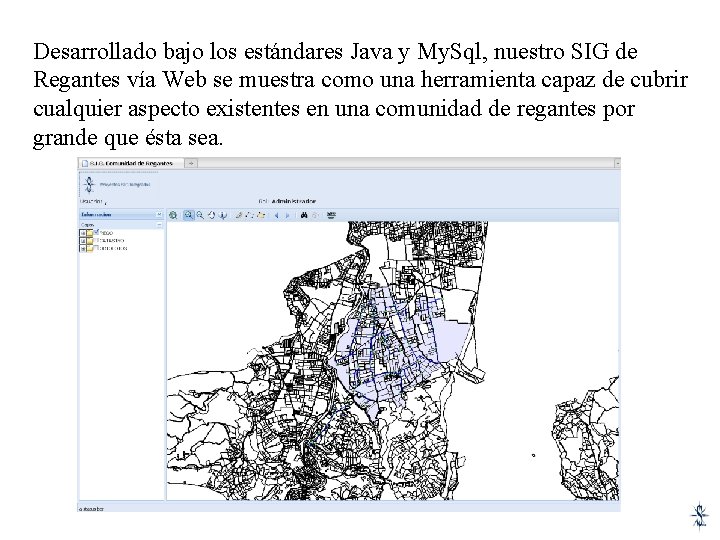This screenshot has height=540, width=720.
Task: Expand the first layer tree node
Action: tap(83, 233)
